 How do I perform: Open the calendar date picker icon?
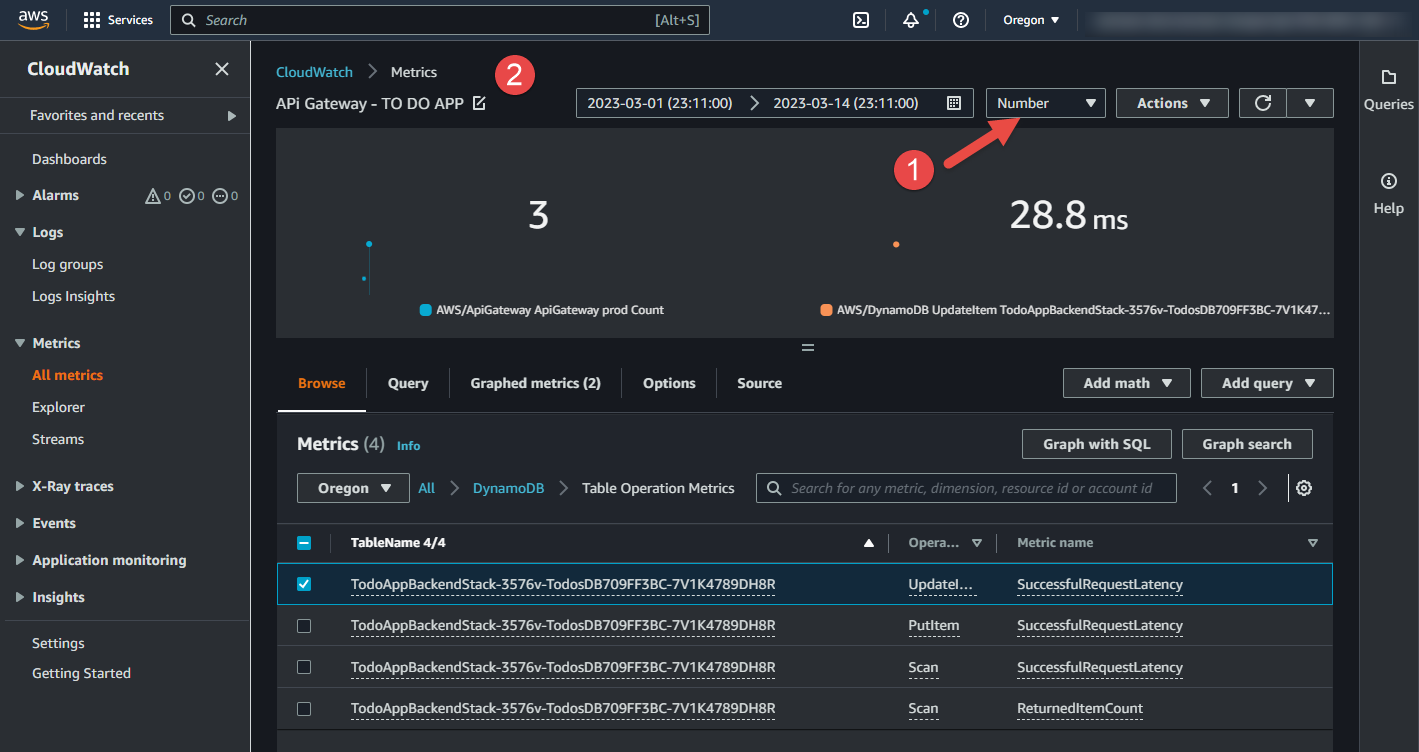(953, 103)
